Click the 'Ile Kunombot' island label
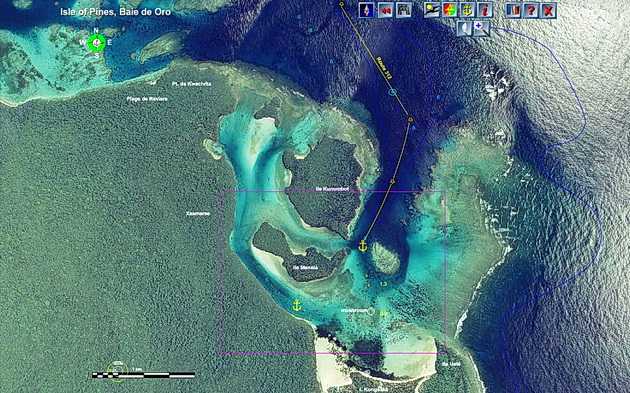 (332, 189)
